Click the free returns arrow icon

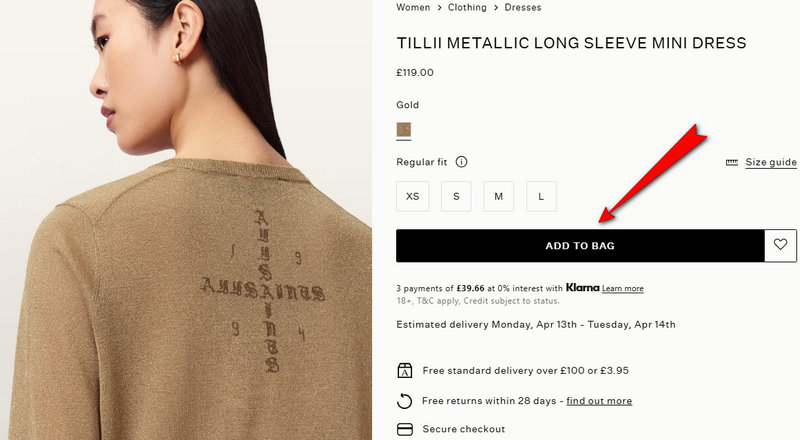click(405, 401)
